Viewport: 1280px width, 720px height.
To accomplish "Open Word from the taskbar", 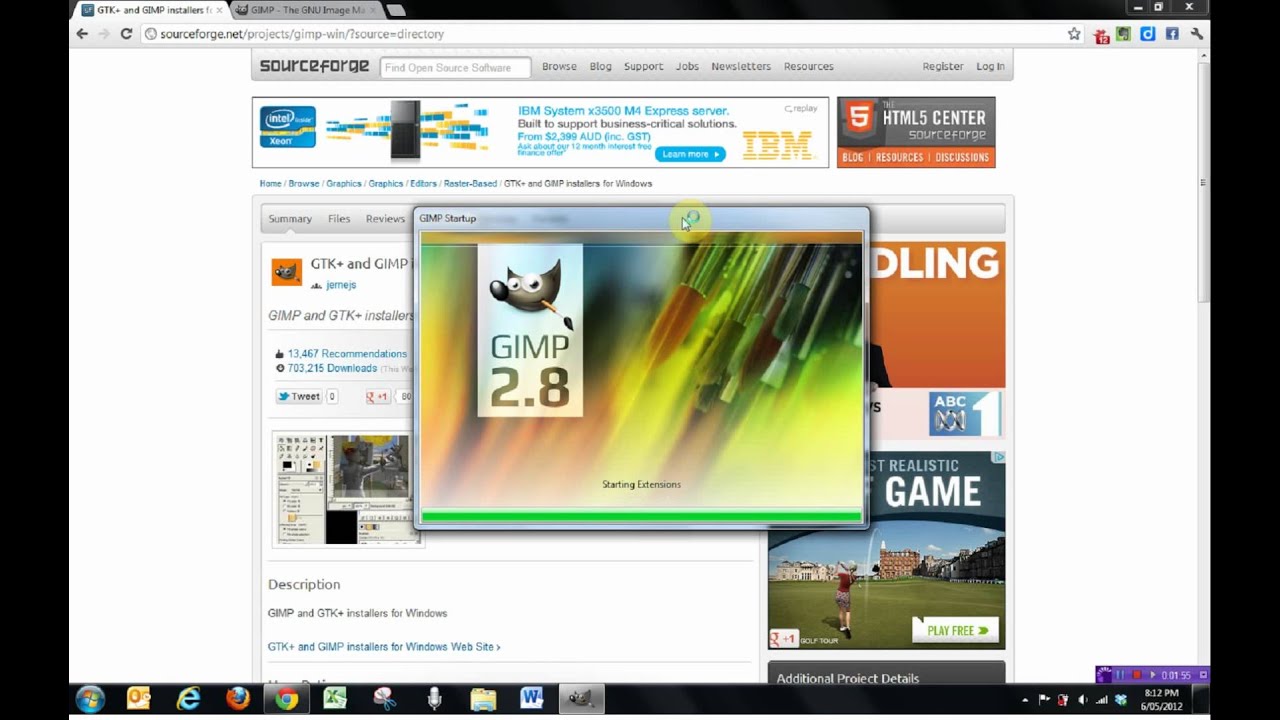I will click(x=532, y=698).
